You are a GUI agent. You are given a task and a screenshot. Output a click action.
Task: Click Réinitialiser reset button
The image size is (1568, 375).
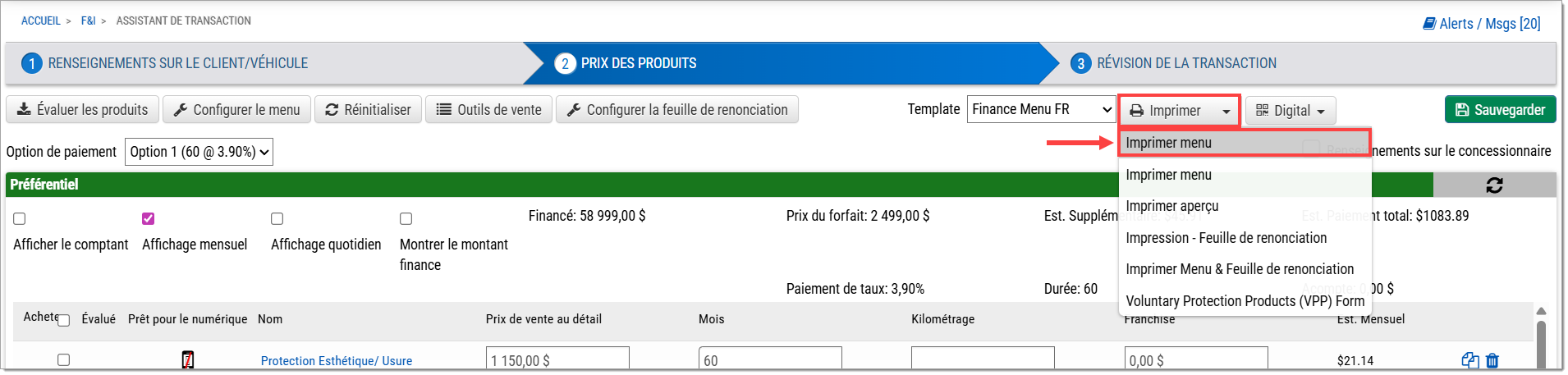coord(369,110)
